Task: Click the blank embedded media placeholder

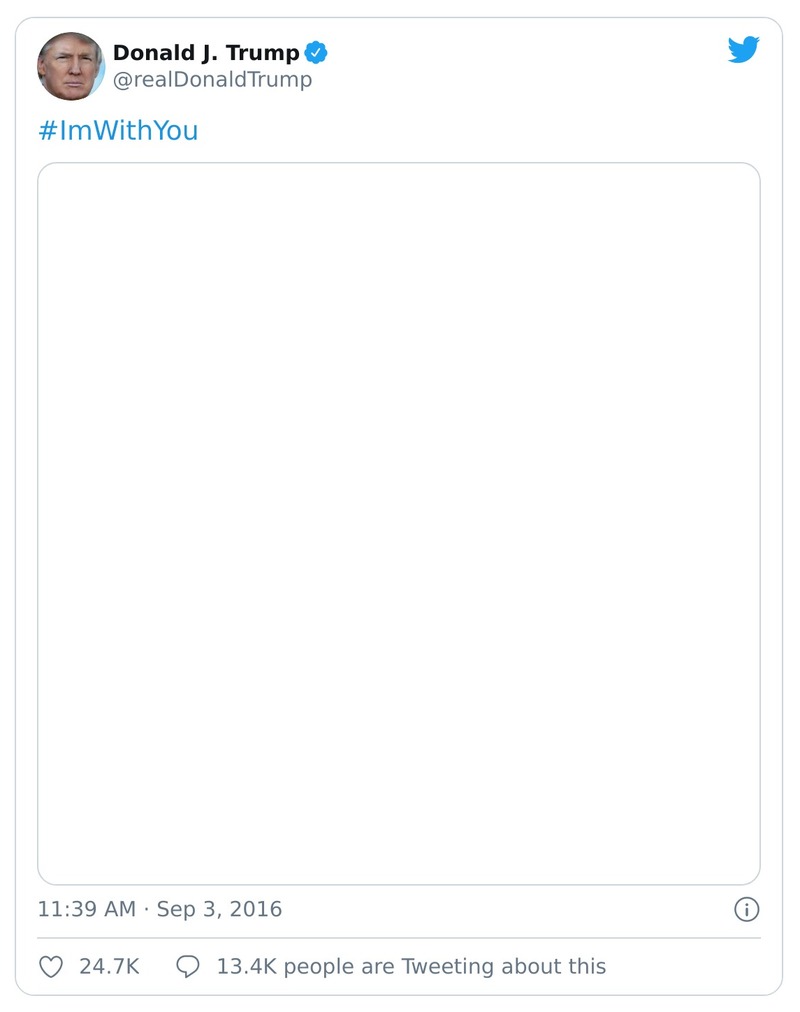Action: (x=400, y=525)
